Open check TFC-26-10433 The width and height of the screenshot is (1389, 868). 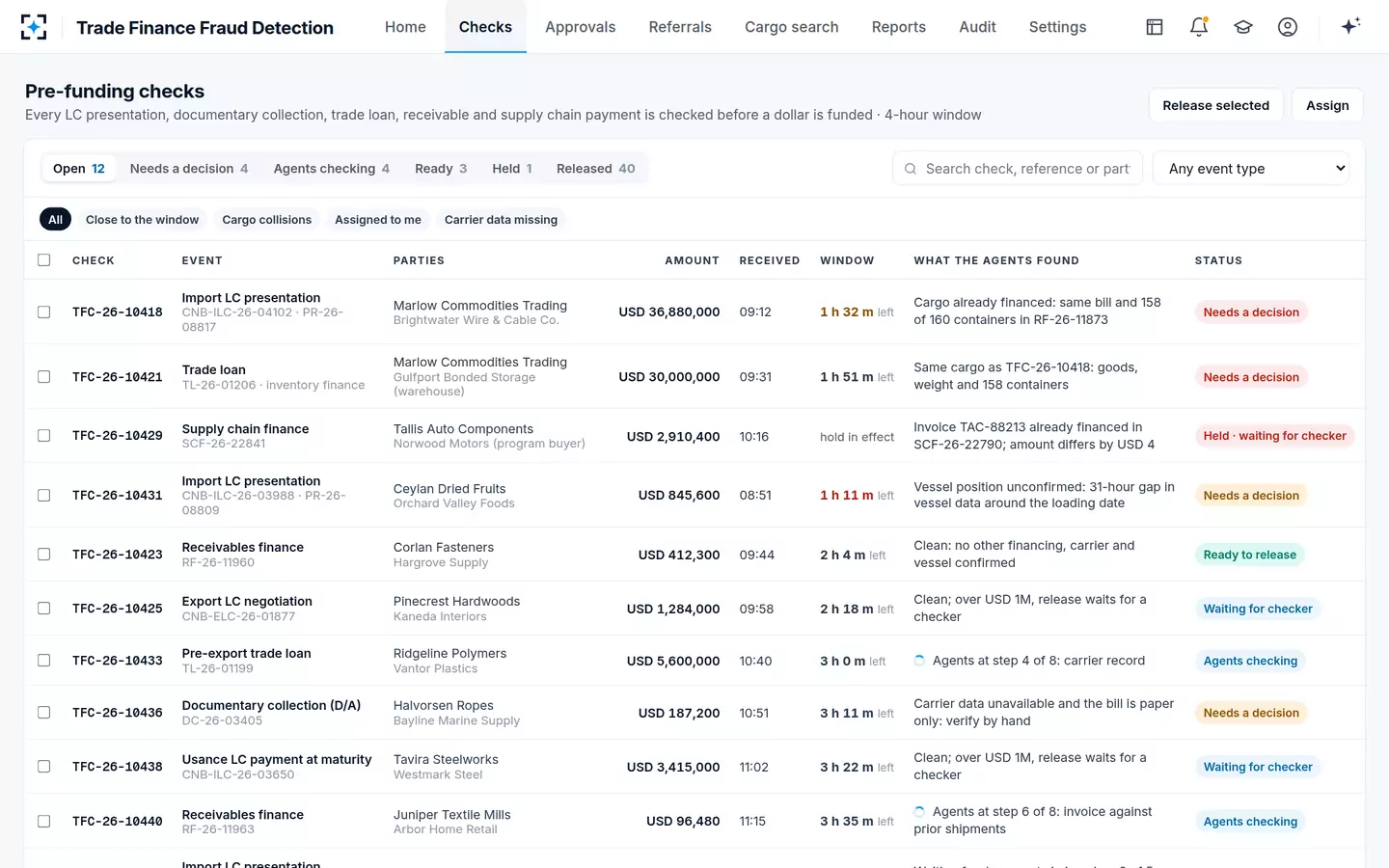118,661
